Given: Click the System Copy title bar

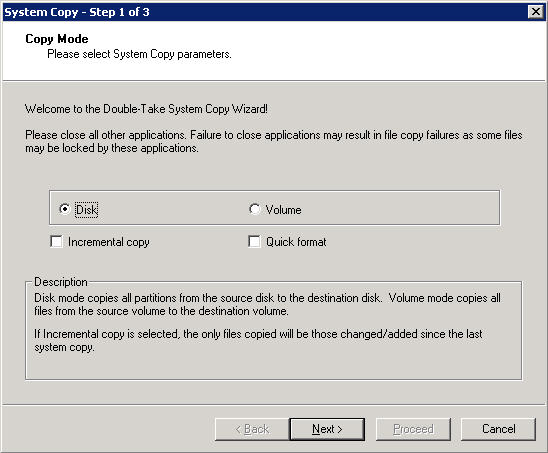Looking at the screenshot, I should 266,12.
